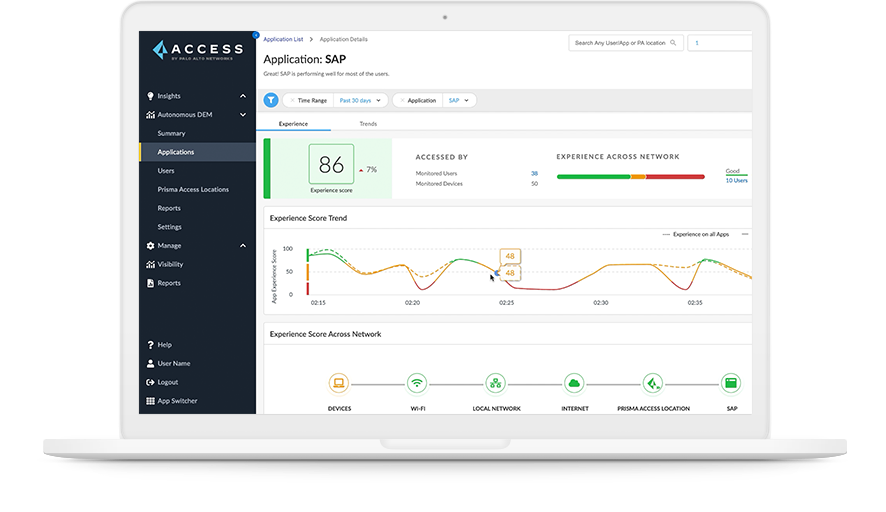886x512 pixels.
Task: Remove the Time Range filter with its X
Action: tap(292, 100)
